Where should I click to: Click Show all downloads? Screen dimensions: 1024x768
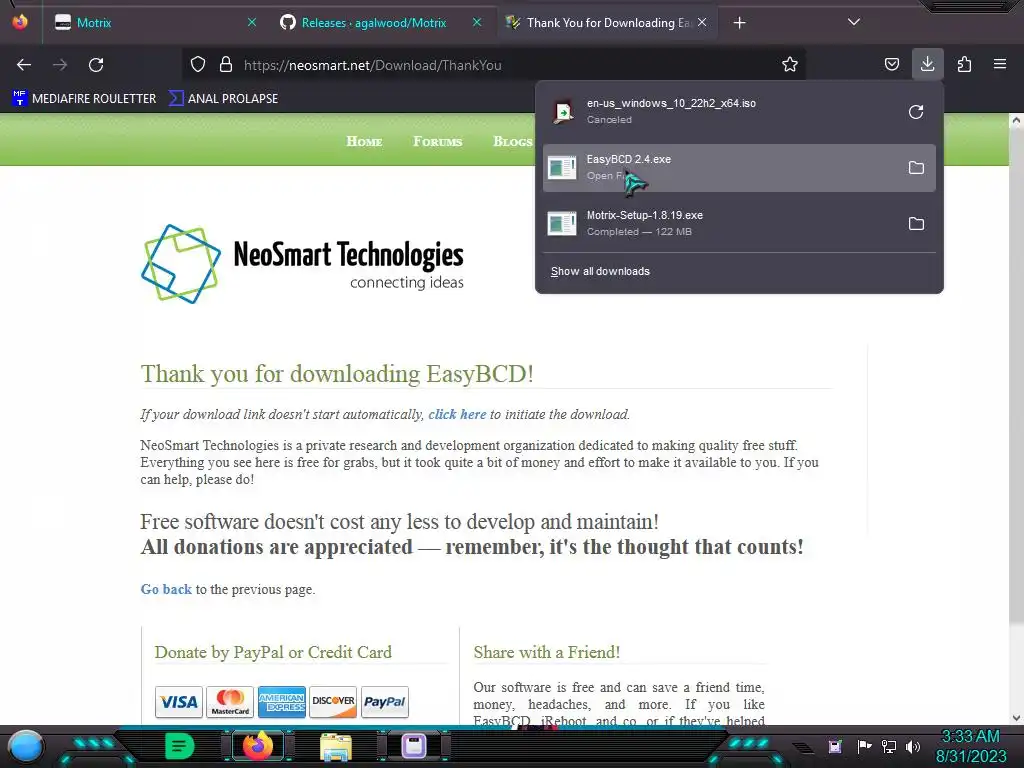(600, 271)
